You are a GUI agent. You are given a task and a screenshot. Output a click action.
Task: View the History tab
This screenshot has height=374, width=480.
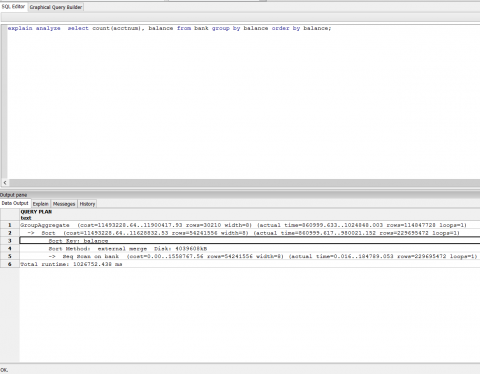[x=87, y=204]
